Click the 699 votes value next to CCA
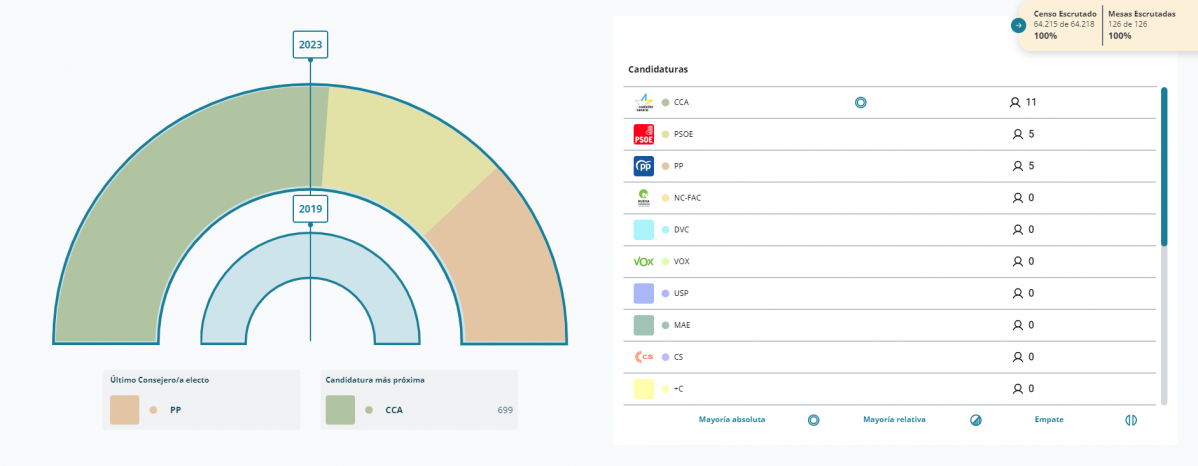Image resolution: width=1198 pixels, height=466 pixels. (x=505, y=410)
